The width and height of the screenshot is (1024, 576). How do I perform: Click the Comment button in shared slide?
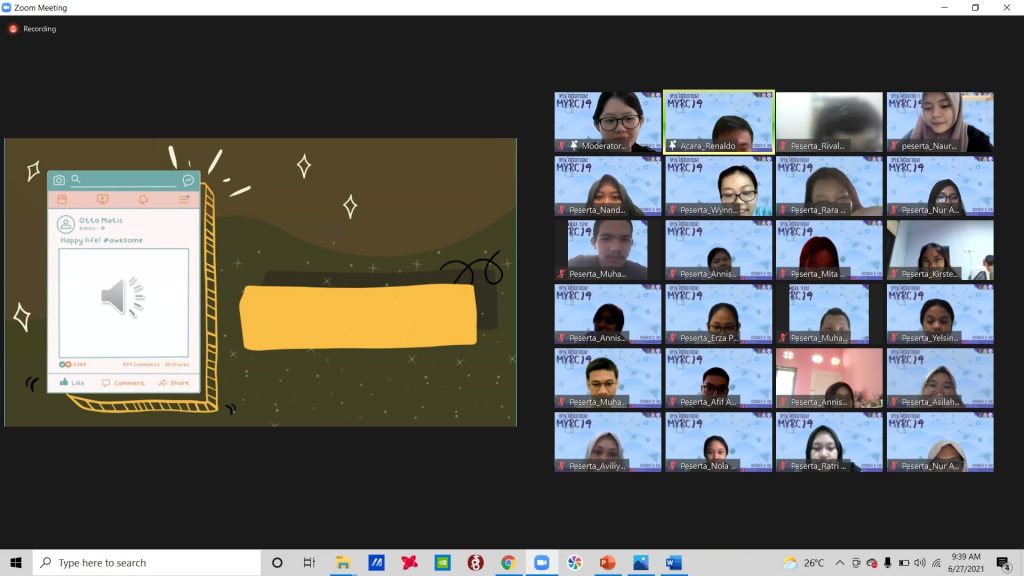pos(123,383)
